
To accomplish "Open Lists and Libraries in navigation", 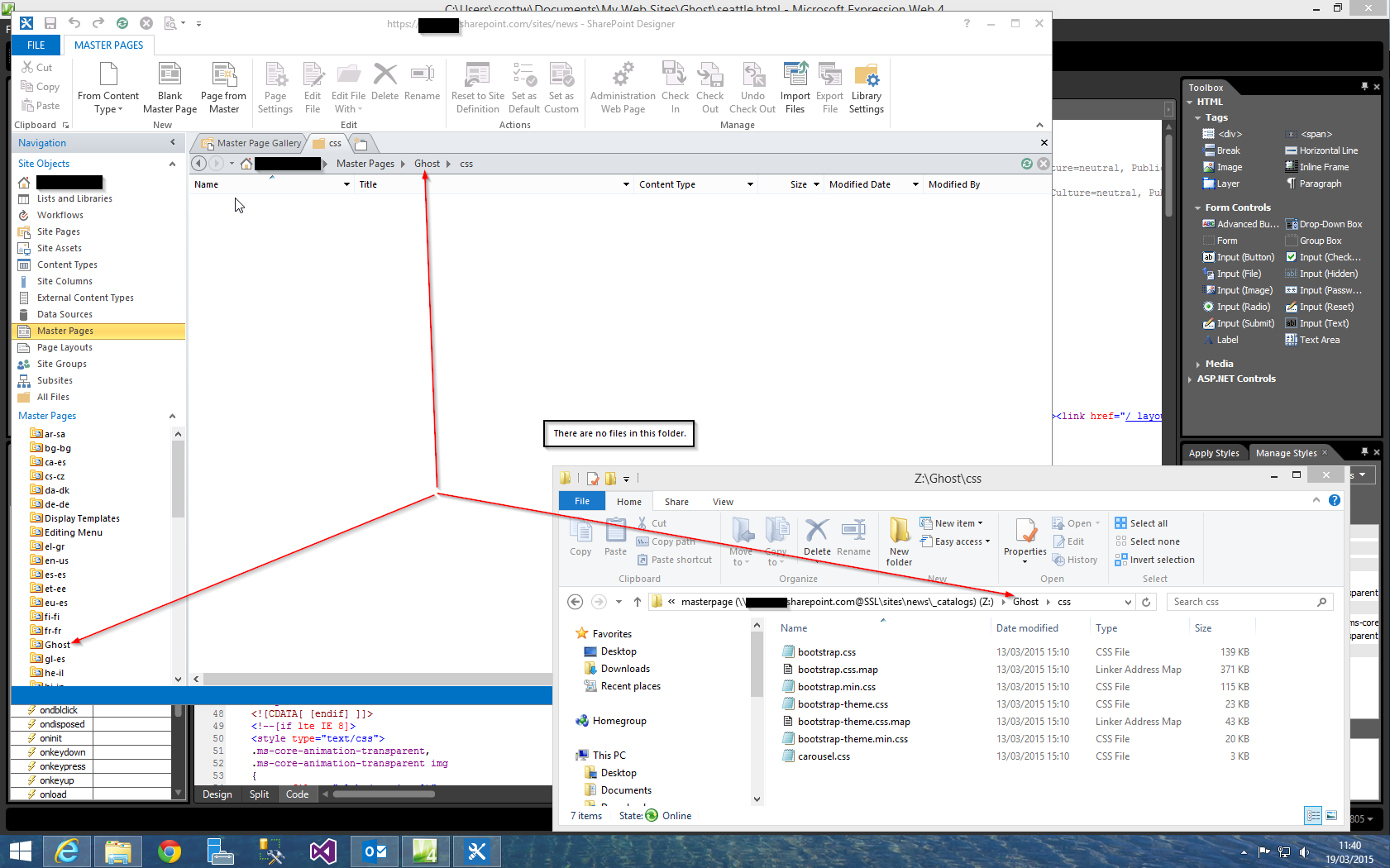I will [74, 198].
